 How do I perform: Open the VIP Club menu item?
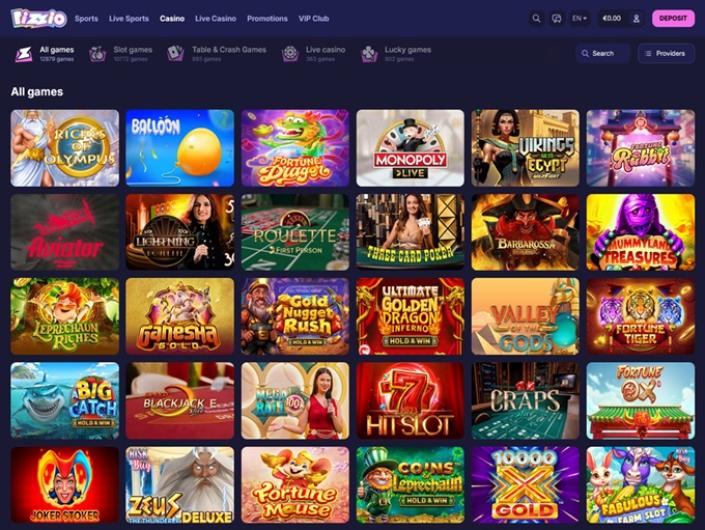(x=313, y=18)
